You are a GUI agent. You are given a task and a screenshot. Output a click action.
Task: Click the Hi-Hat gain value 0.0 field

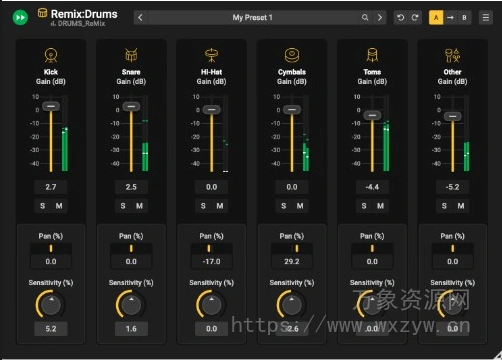coord(212,187)
